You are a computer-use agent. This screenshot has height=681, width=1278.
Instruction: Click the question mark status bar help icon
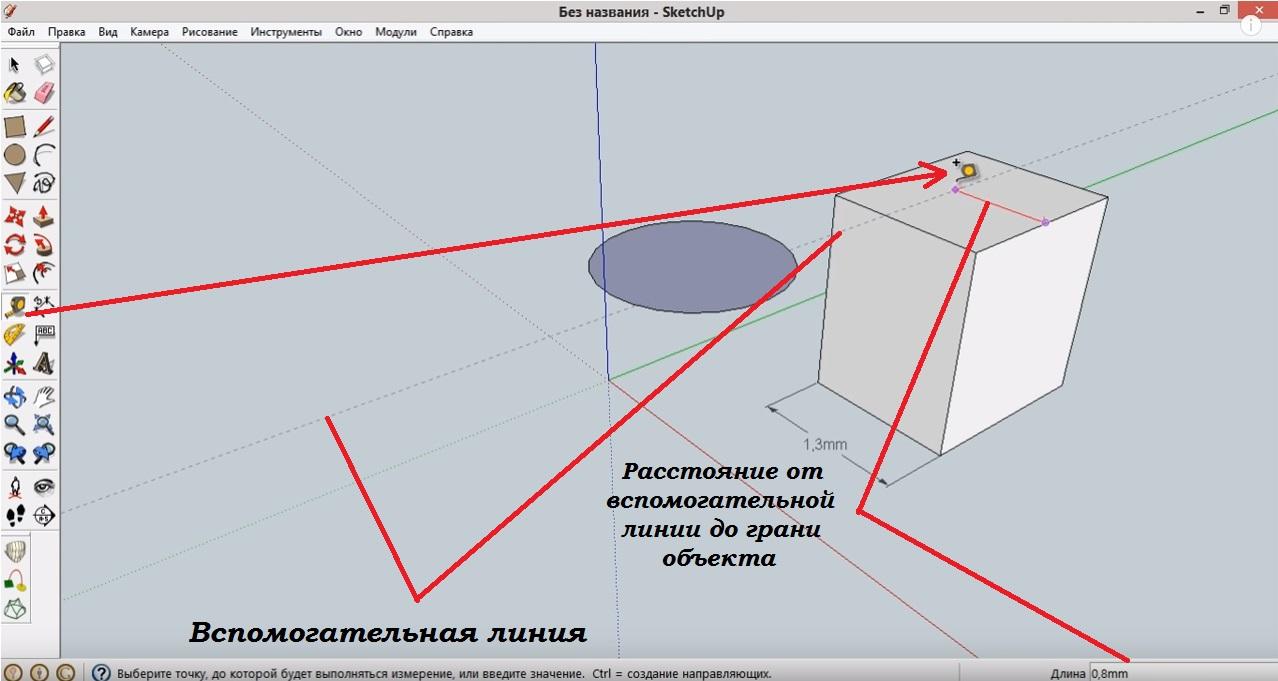[x=101, y=673]
